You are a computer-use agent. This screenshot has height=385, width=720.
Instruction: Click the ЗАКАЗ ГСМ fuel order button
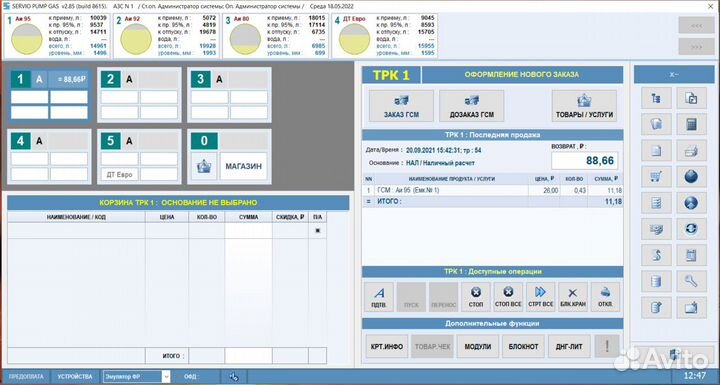401,106
